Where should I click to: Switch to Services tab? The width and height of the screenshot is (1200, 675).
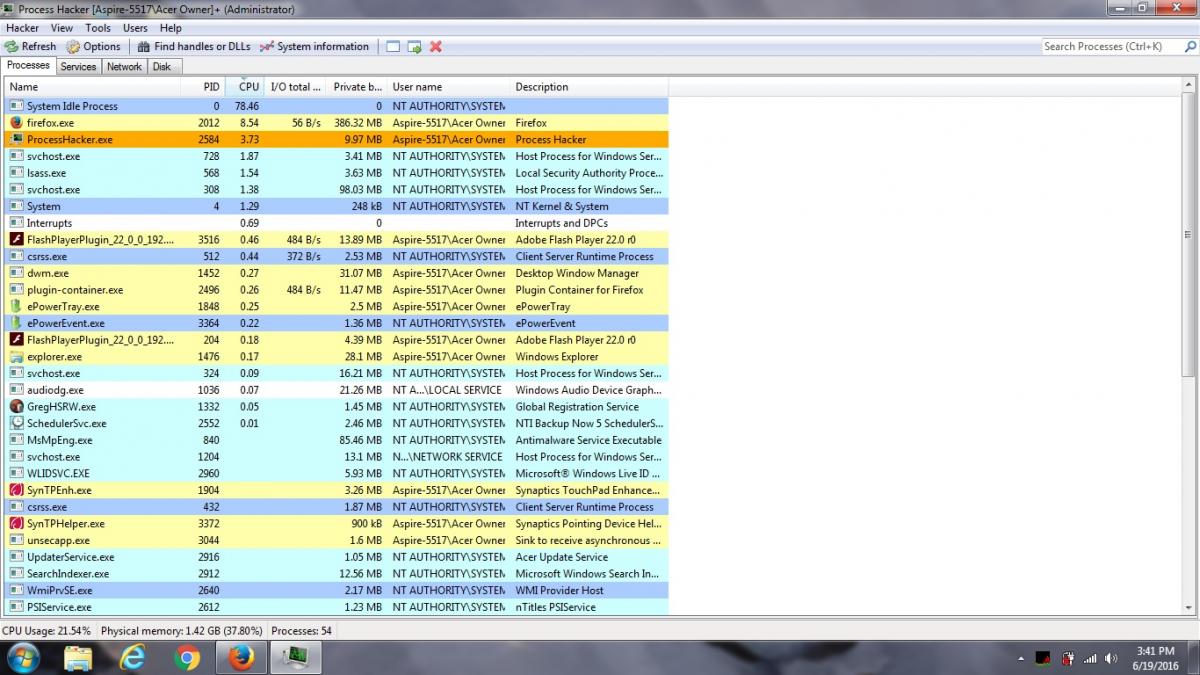tap(78, 66)
